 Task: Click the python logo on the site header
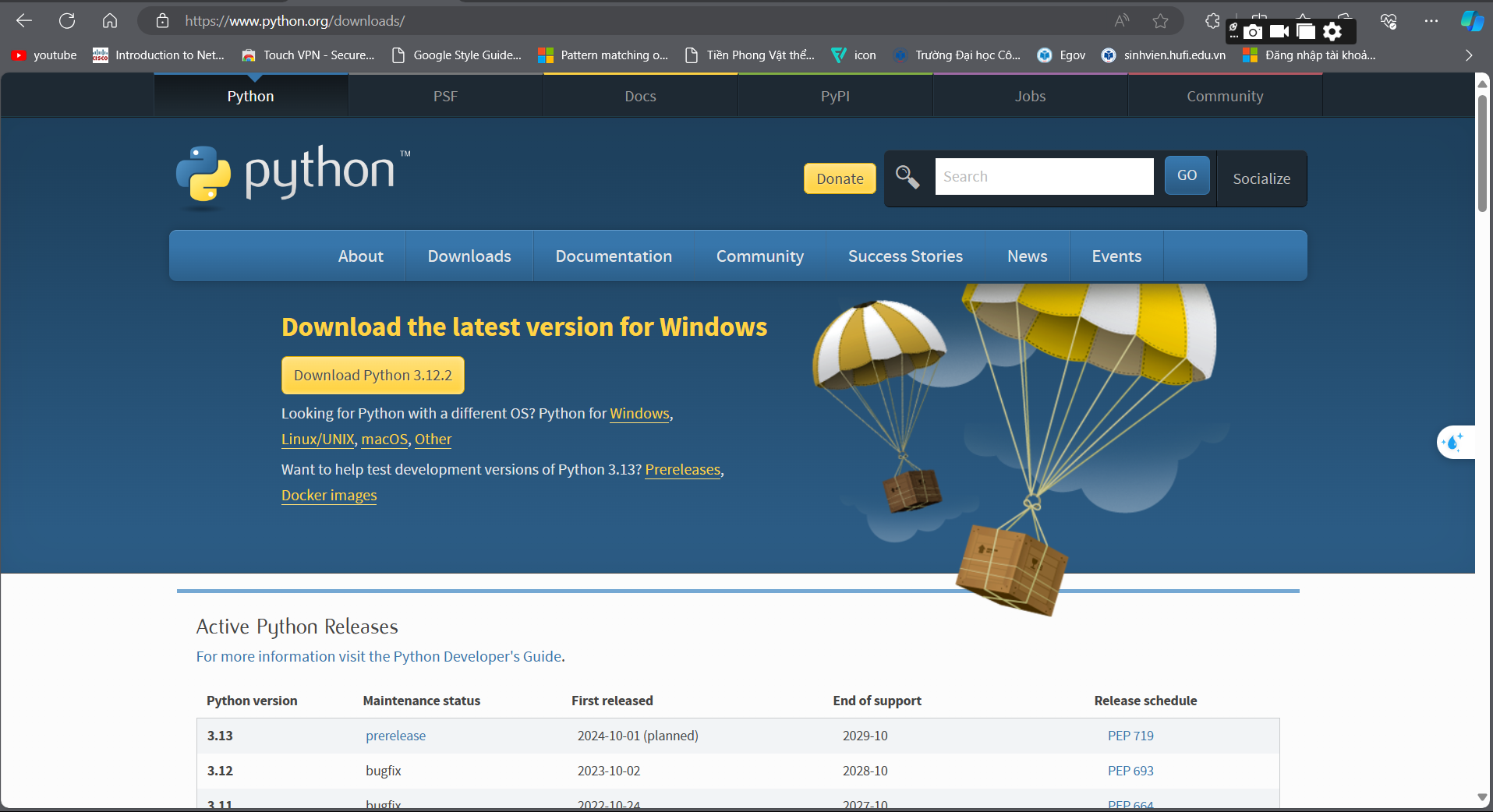293,176
